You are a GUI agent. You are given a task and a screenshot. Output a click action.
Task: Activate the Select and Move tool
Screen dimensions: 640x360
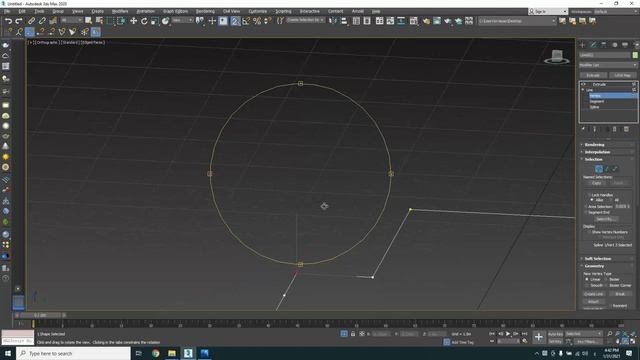(133, 21)
